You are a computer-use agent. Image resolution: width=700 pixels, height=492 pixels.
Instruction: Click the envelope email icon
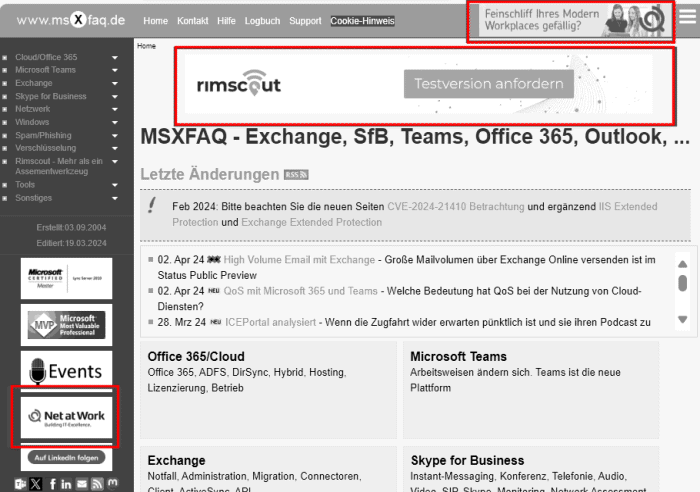[82, 484]
